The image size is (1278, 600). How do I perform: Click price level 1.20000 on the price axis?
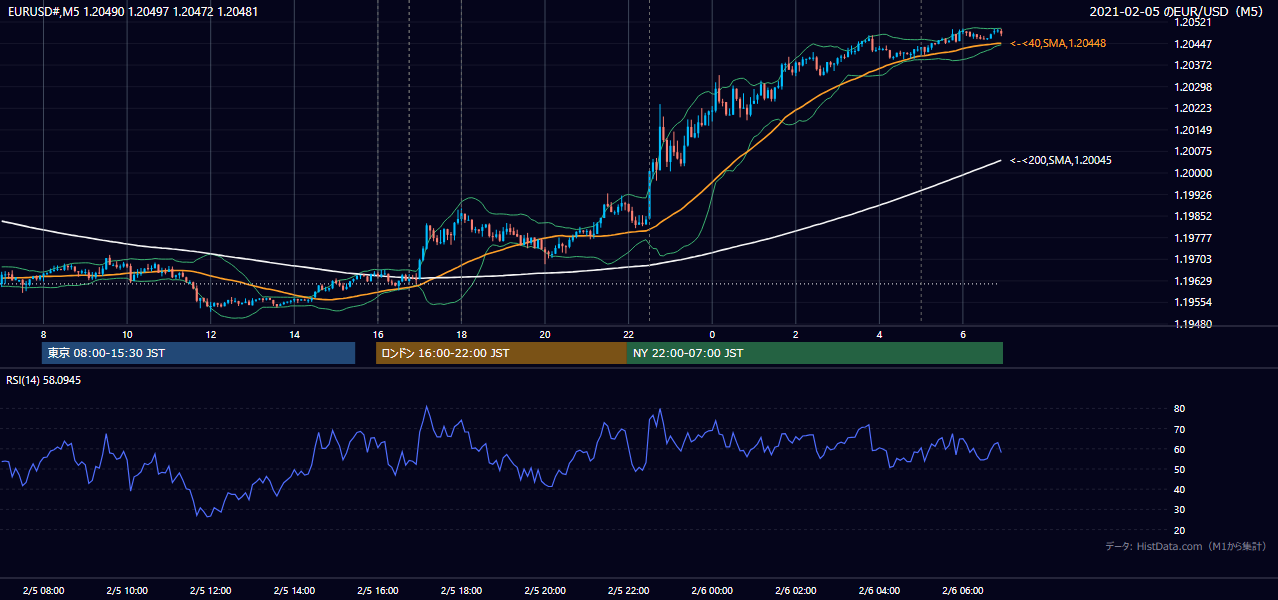pos(1193,173)
